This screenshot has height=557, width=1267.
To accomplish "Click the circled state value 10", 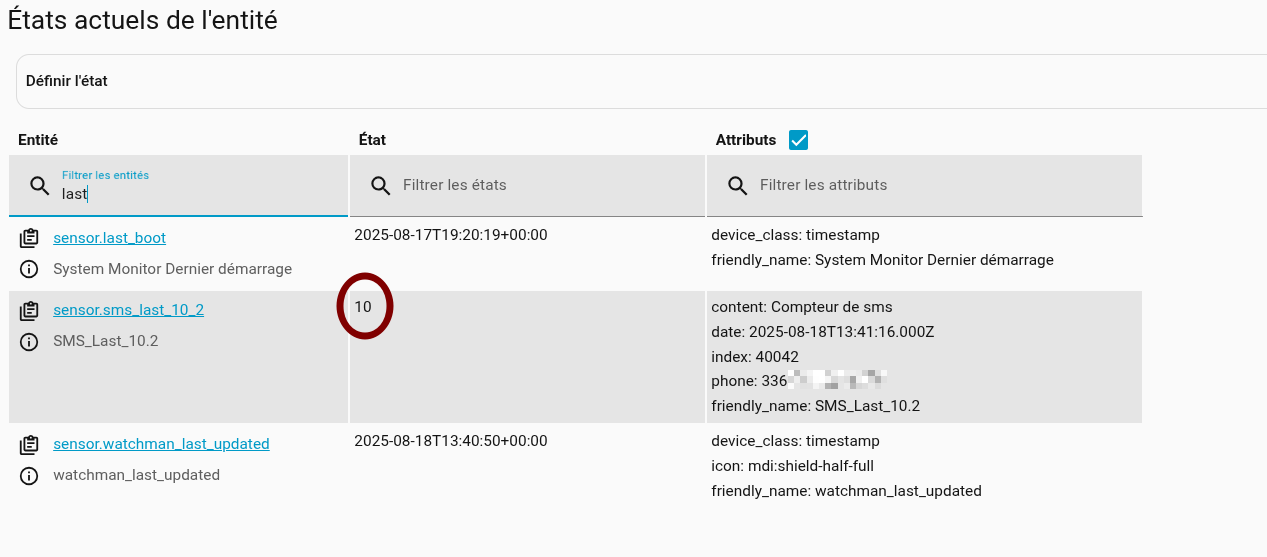I will pos(363,307).
